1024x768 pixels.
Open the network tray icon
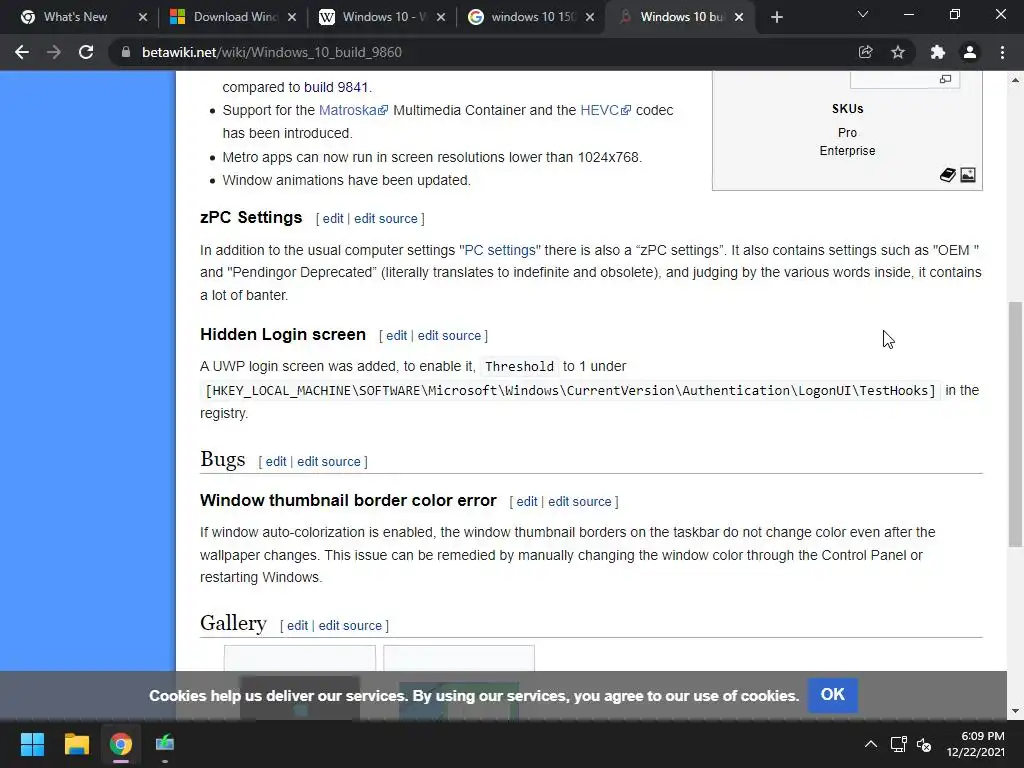pos(899,744)
